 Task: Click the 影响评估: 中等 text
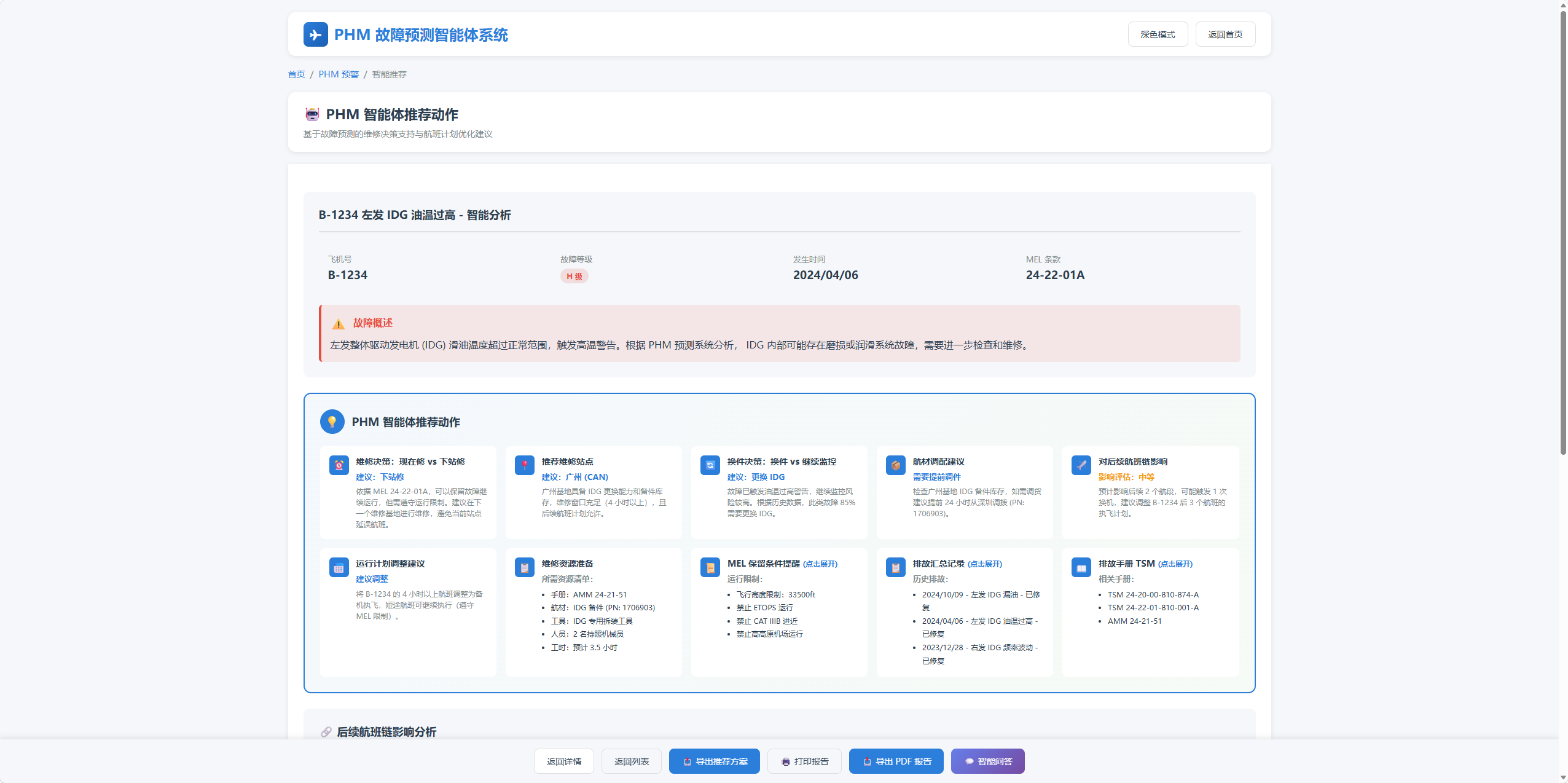click(1126, 477)
